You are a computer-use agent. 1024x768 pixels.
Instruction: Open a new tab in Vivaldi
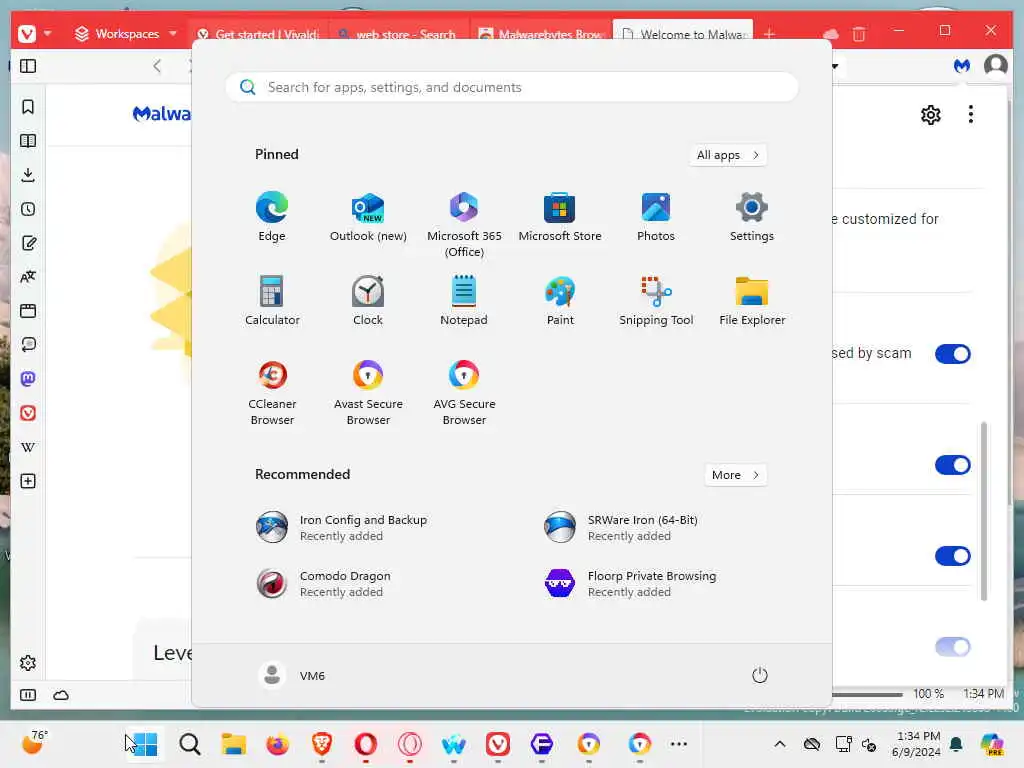(x=769, y=33)
